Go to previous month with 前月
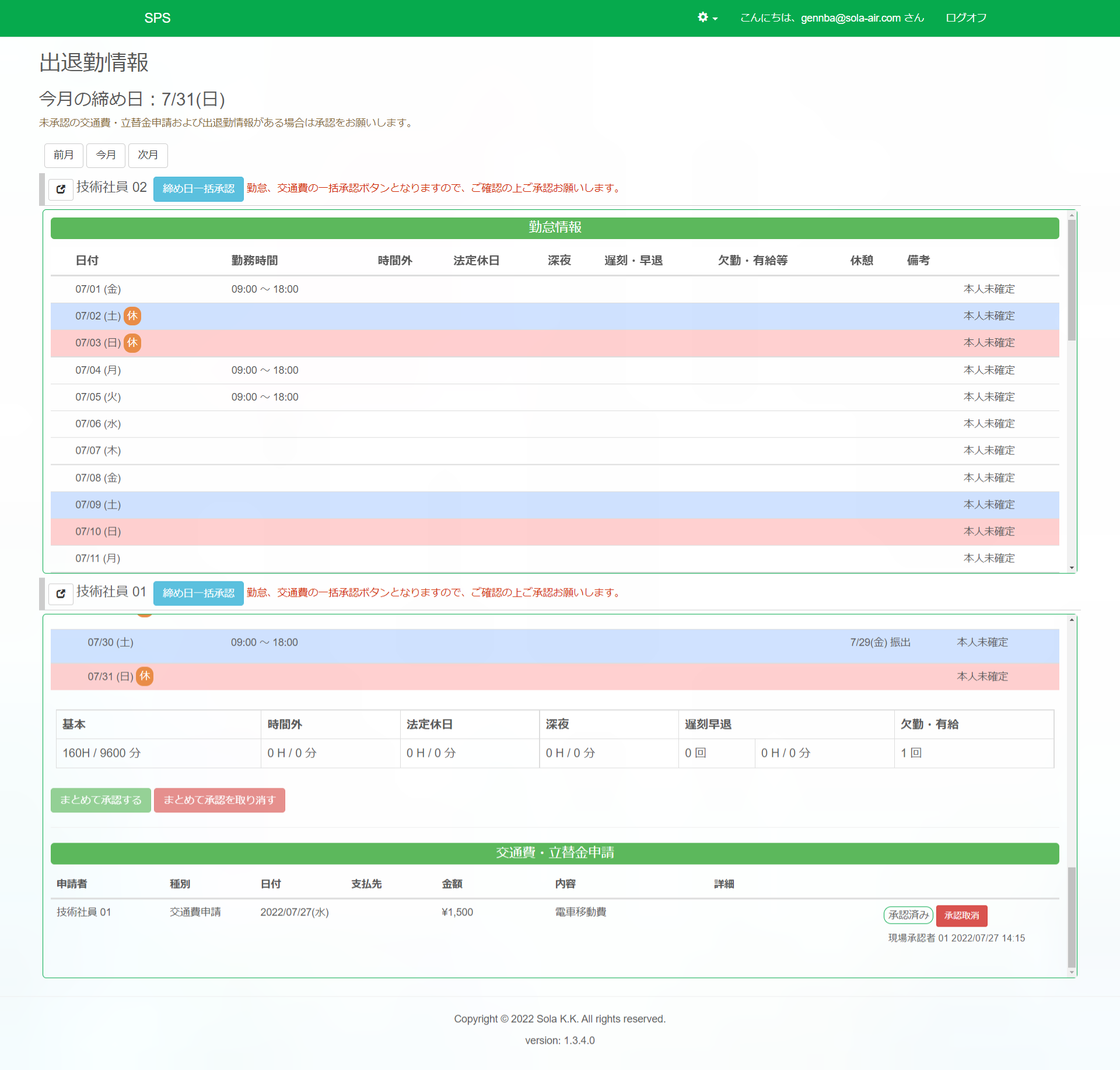 point(64,155)
